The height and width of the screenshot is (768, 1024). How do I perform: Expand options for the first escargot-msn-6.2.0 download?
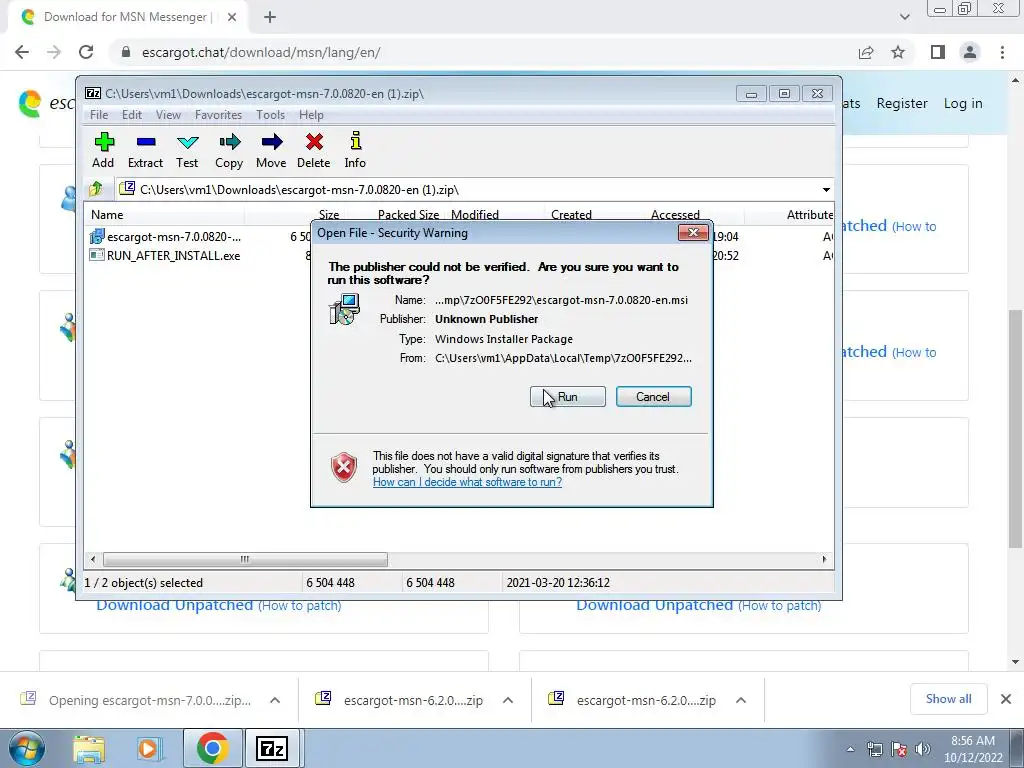pyautogui.click(x=507, y=700)
